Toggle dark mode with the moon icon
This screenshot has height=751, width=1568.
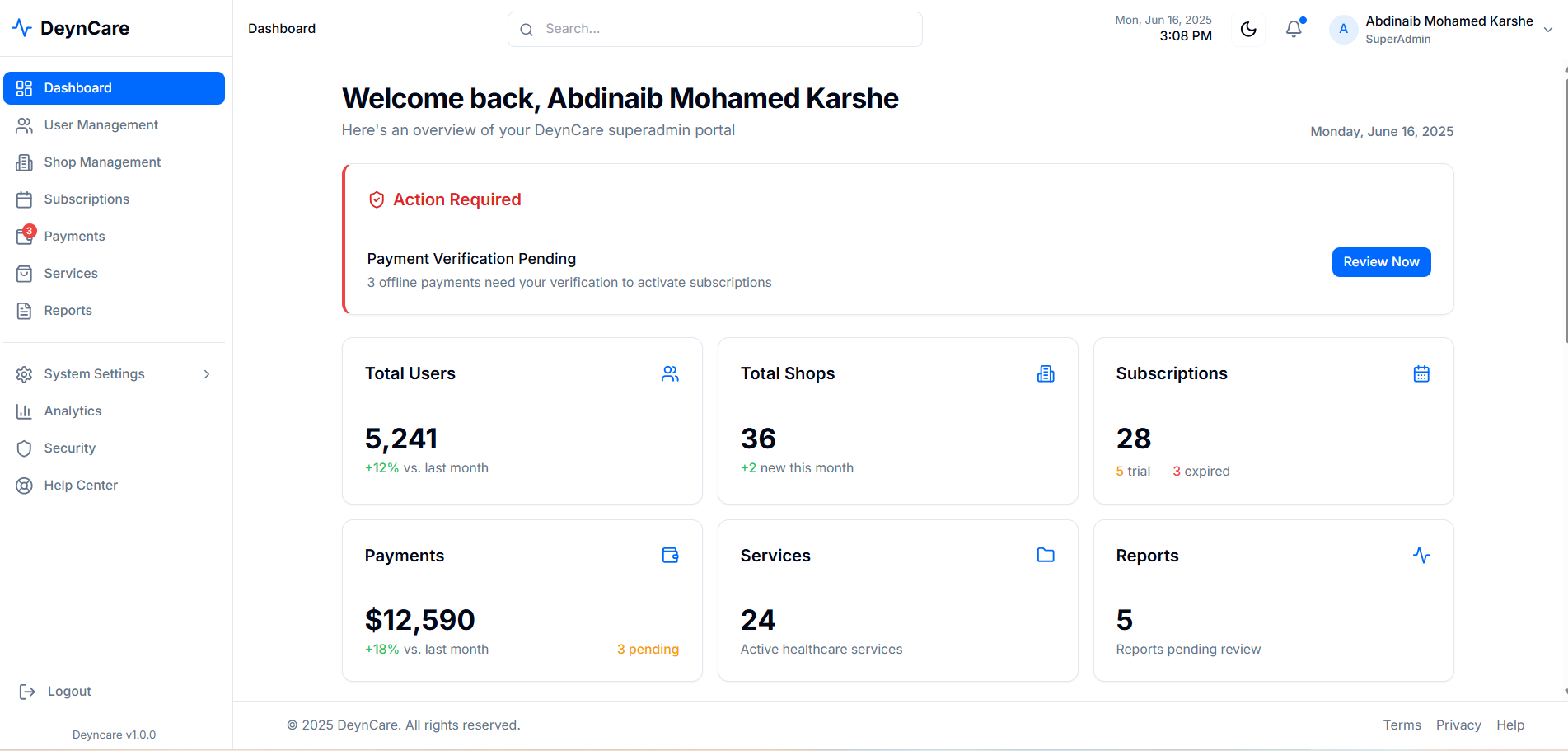pos(1247,29)
